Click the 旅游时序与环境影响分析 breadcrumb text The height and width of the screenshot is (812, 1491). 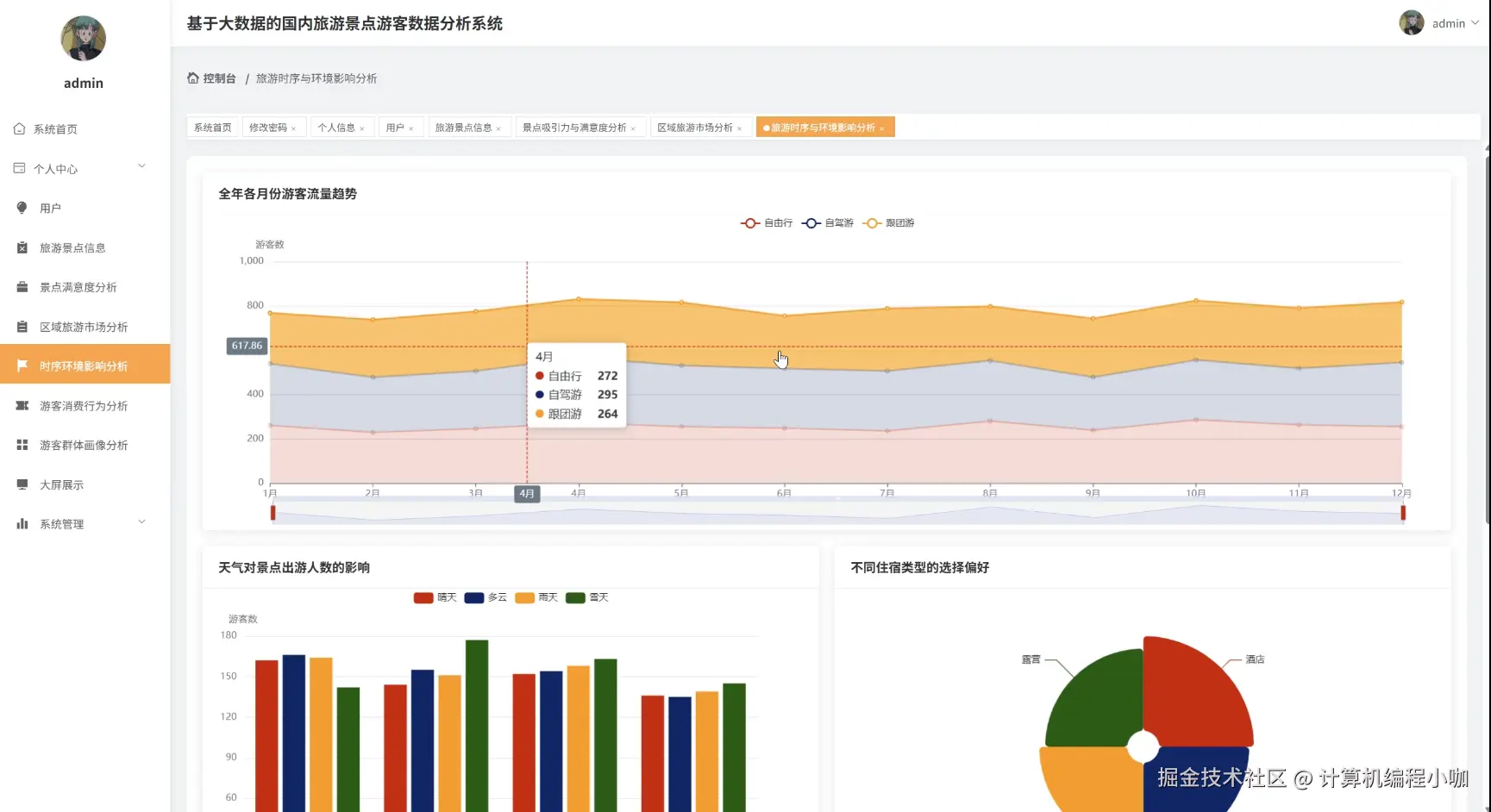pyautogui.click(x=316, y=78)
